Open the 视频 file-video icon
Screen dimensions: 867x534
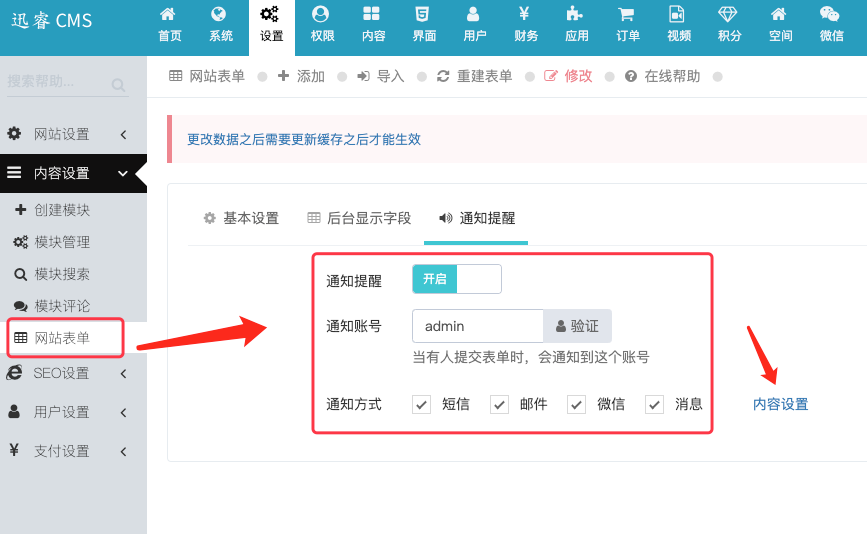677,14
